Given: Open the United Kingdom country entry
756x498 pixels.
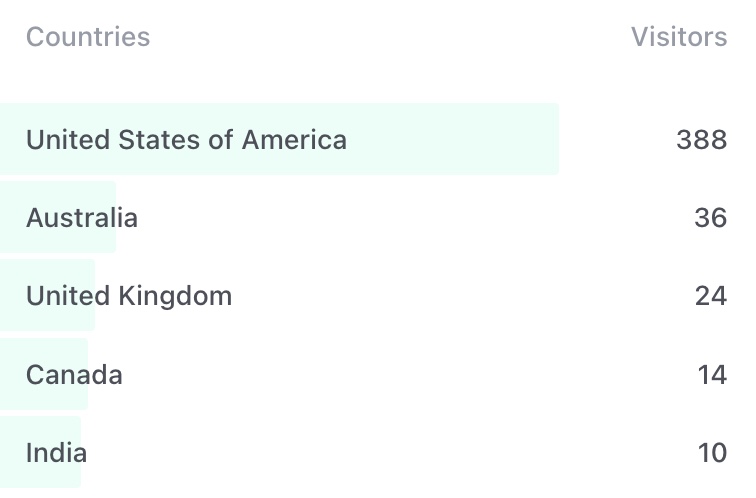Looking at the screenshot, I should (129, 296).
